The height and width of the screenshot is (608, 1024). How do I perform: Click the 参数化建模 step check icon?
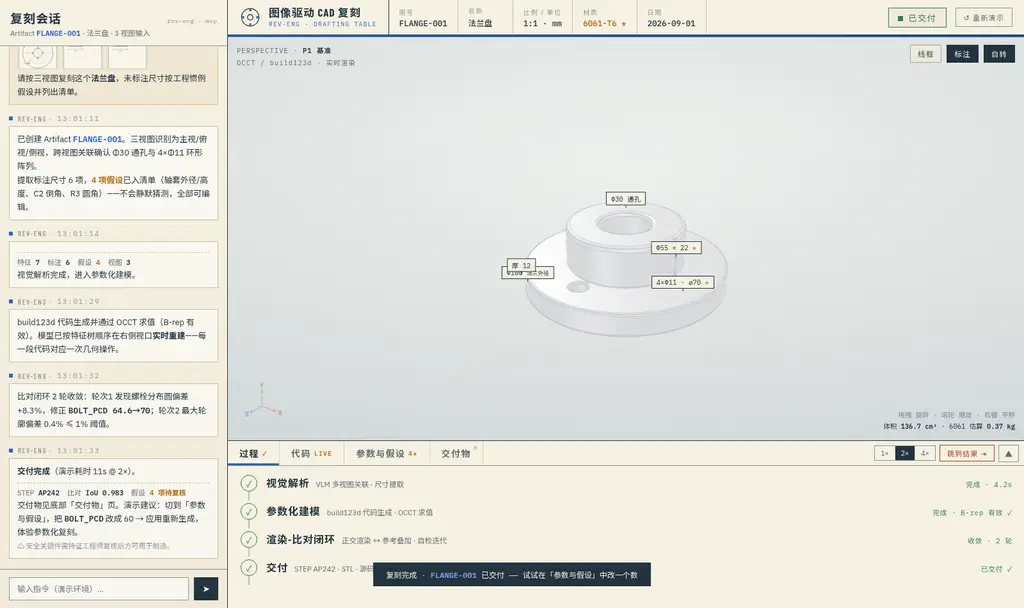pos(248,511)
